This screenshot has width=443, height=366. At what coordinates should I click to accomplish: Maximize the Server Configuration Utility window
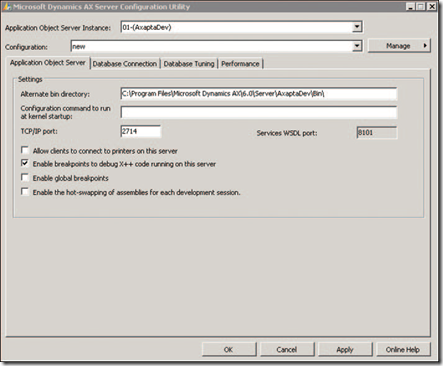click(x=421, y=6)
